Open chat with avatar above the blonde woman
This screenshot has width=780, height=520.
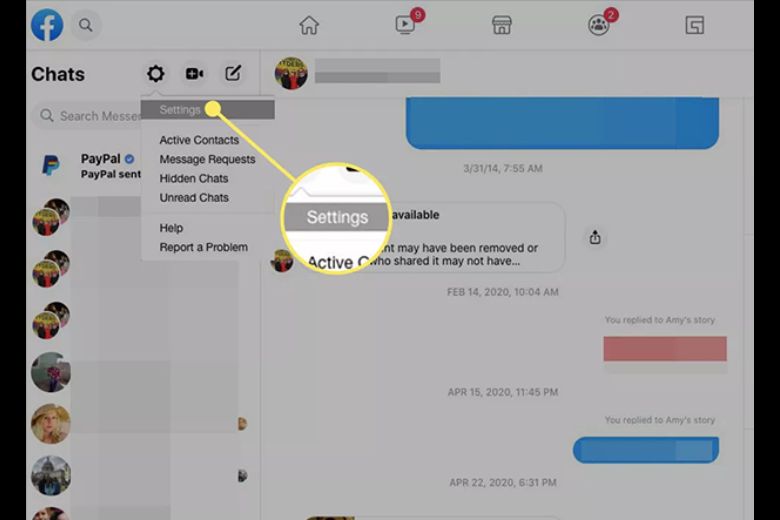51,372
